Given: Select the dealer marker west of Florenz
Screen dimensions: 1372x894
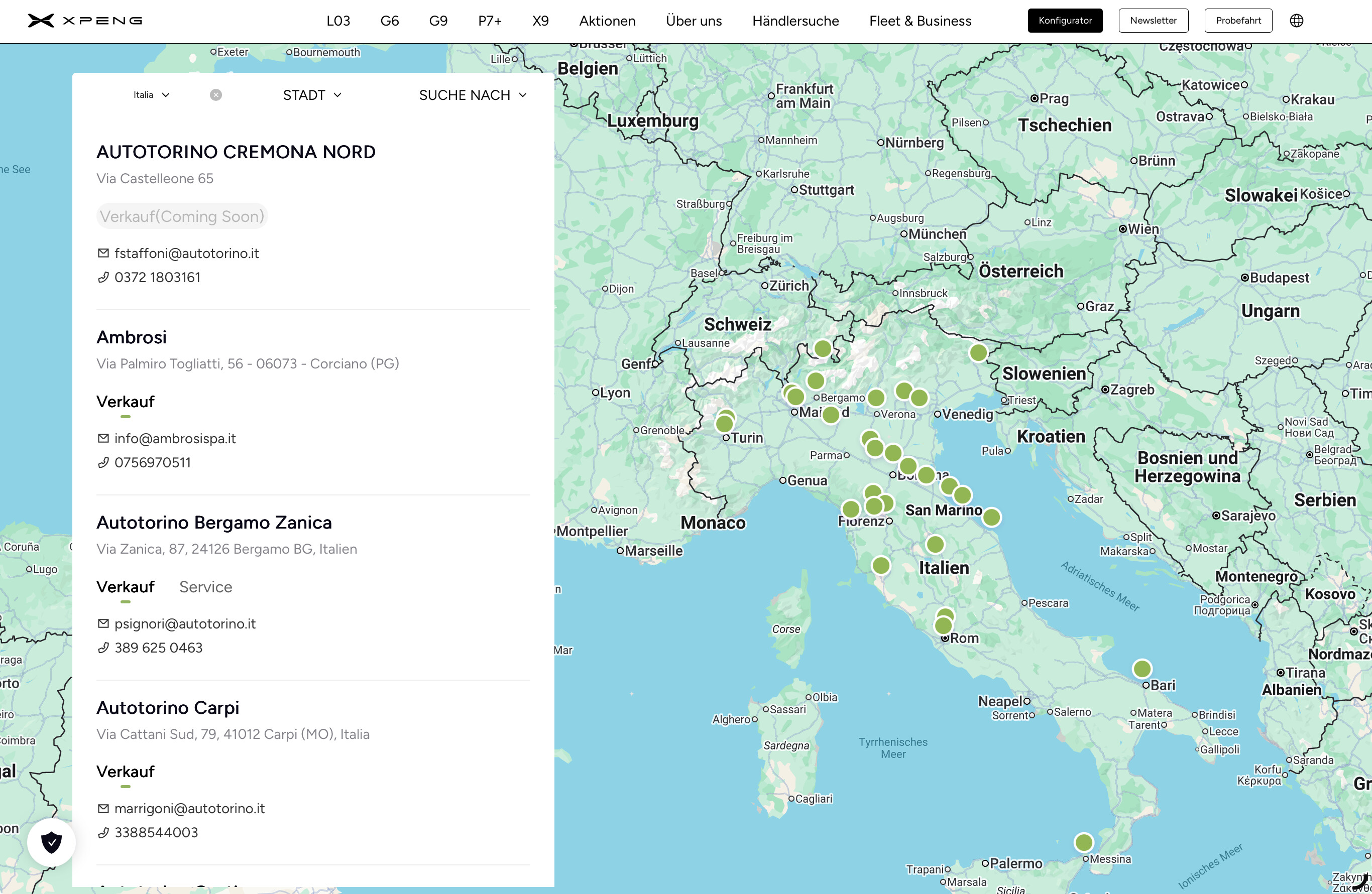Looking at the screenshot, I should [x=851, y=509].
